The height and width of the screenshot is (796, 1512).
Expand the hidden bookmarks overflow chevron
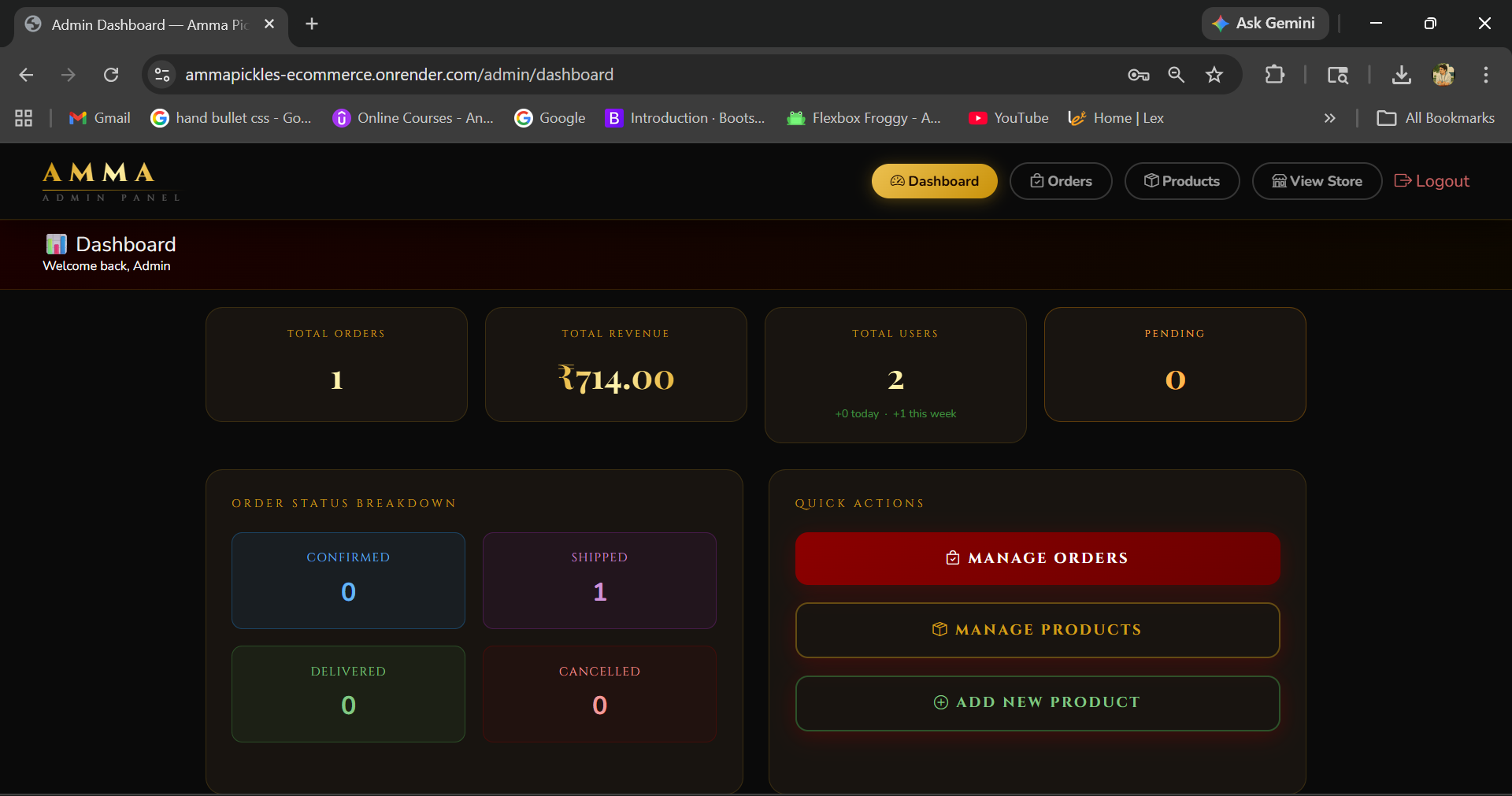[x=1329, y=118]
